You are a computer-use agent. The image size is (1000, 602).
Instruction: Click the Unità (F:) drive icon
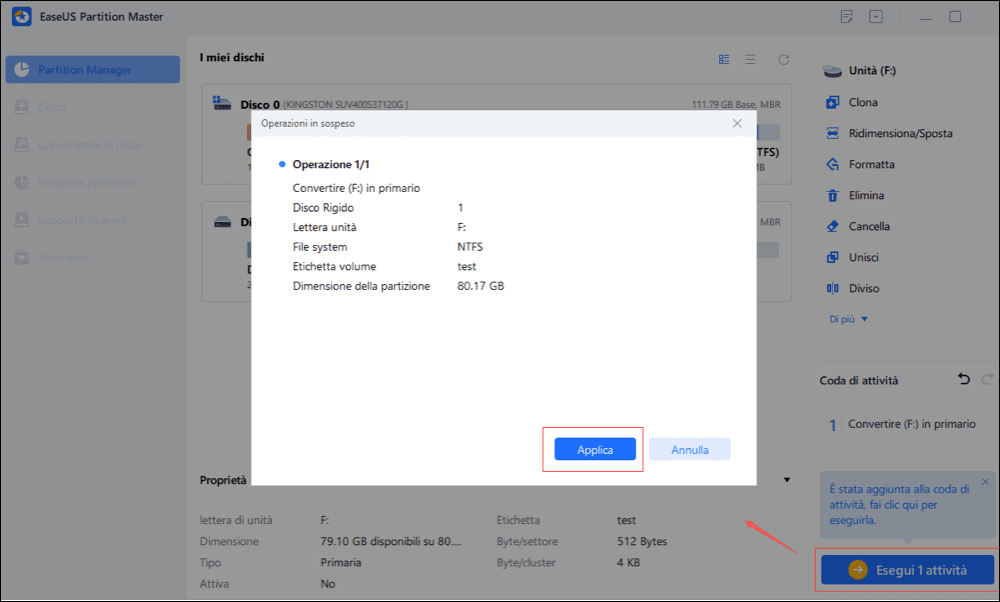point(832,71)
